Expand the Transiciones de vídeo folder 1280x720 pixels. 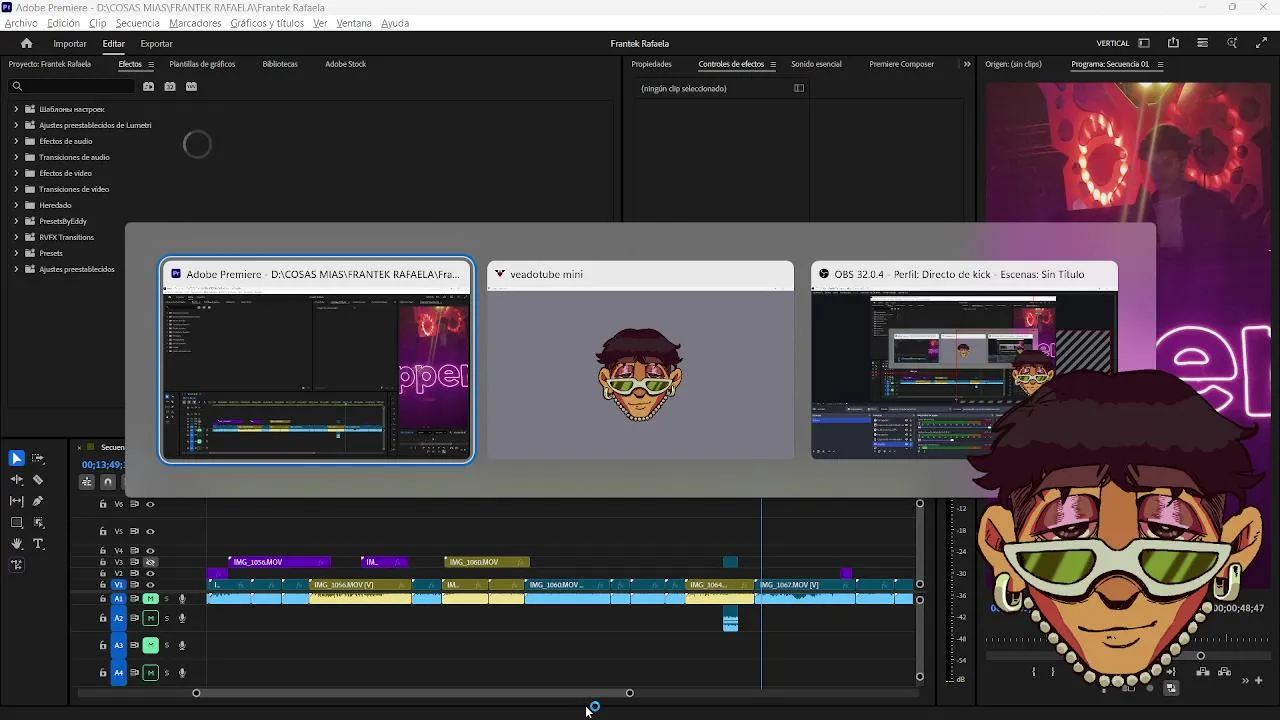point(16,189)
